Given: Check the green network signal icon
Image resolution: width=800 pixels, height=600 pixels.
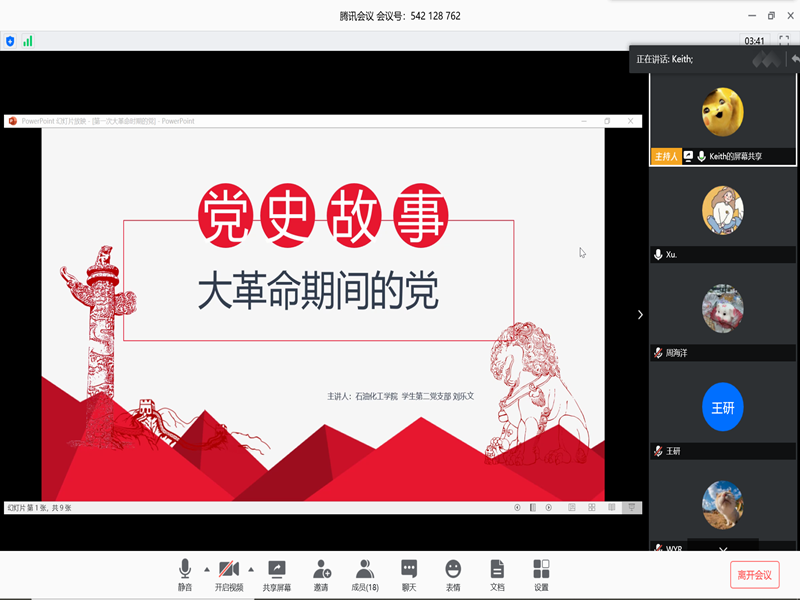Looking at the screenshot, I should (x=28, y=41).
